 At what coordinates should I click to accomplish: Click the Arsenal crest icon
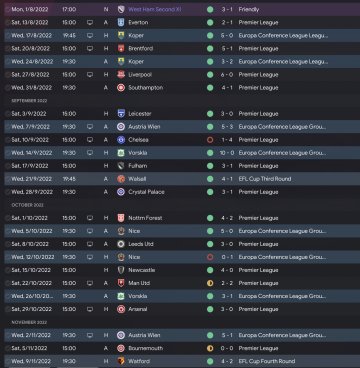(121, 309)
